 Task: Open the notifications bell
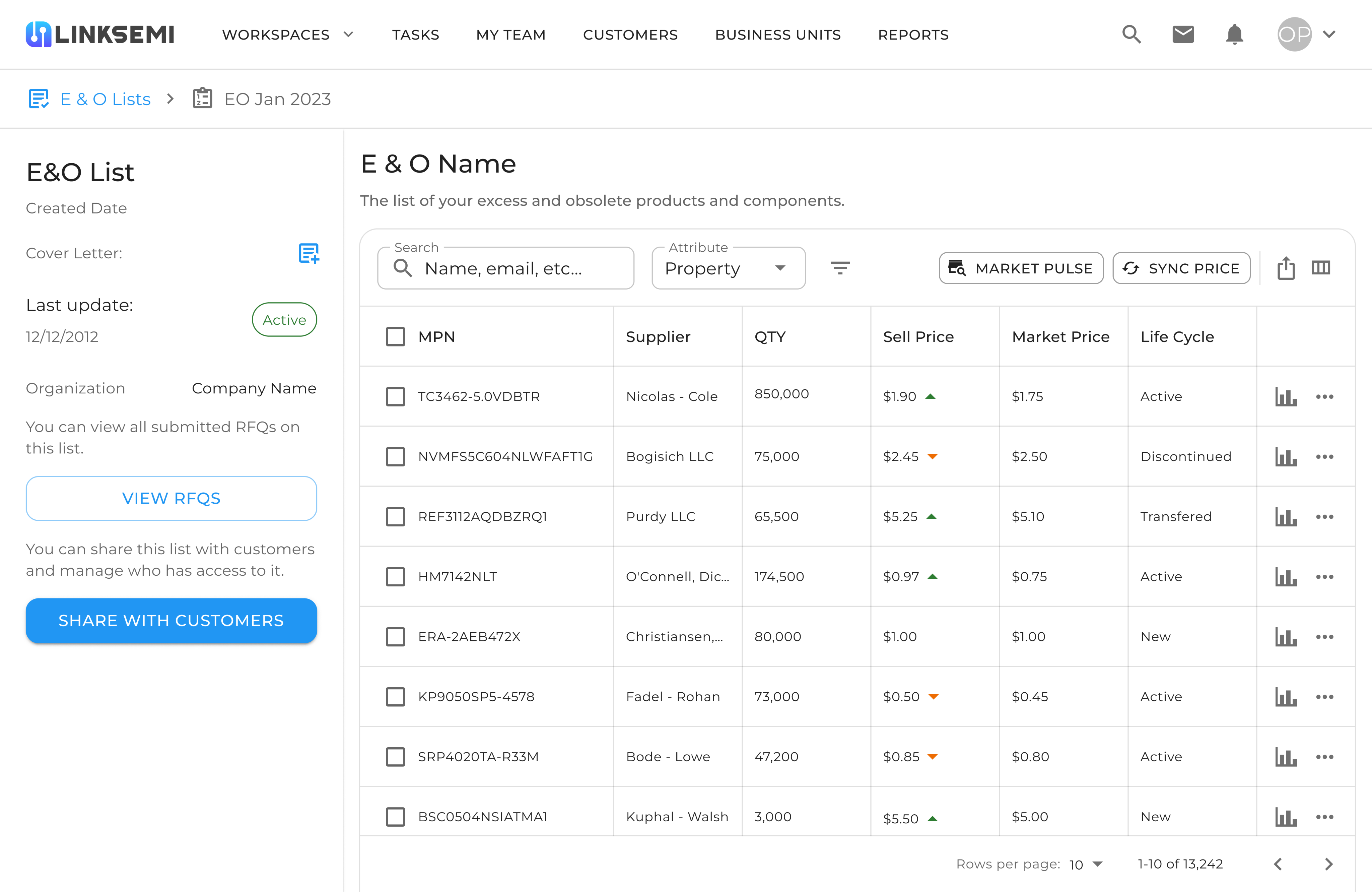click(x=1234, y=35)
